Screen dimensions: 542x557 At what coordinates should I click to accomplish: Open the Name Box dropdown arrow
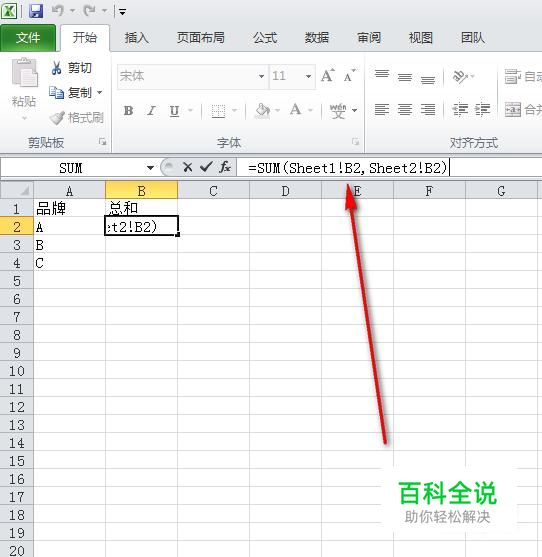[150, 168]
